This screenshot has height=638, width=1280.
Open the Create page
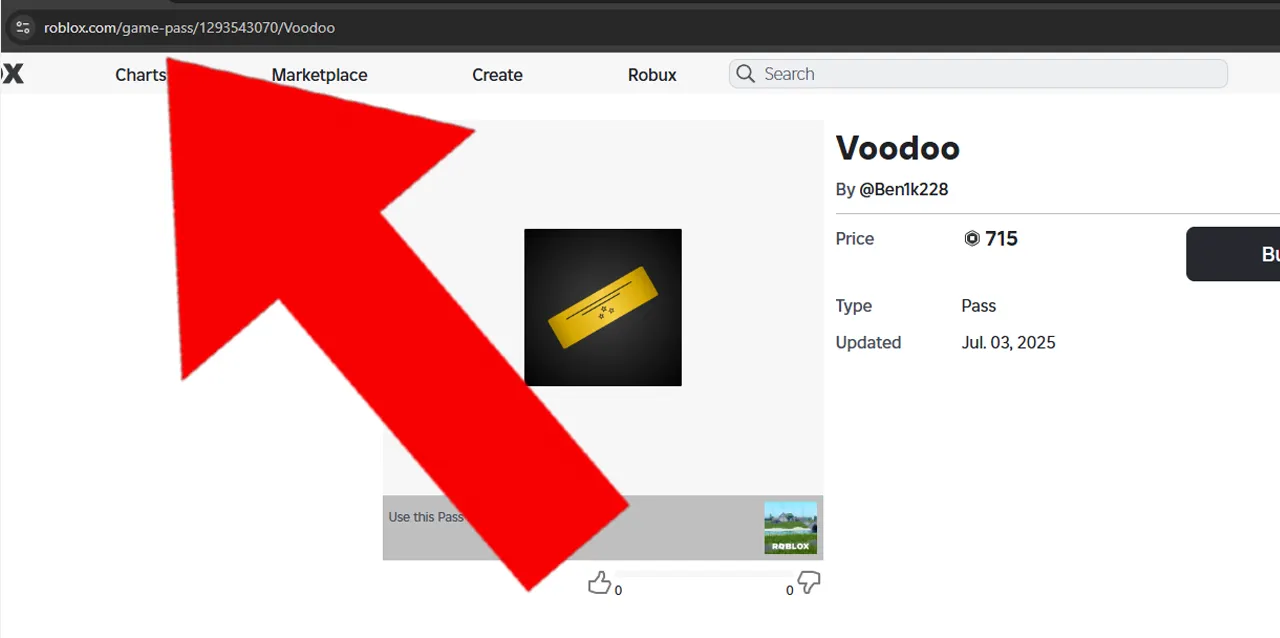click(497, 75)
